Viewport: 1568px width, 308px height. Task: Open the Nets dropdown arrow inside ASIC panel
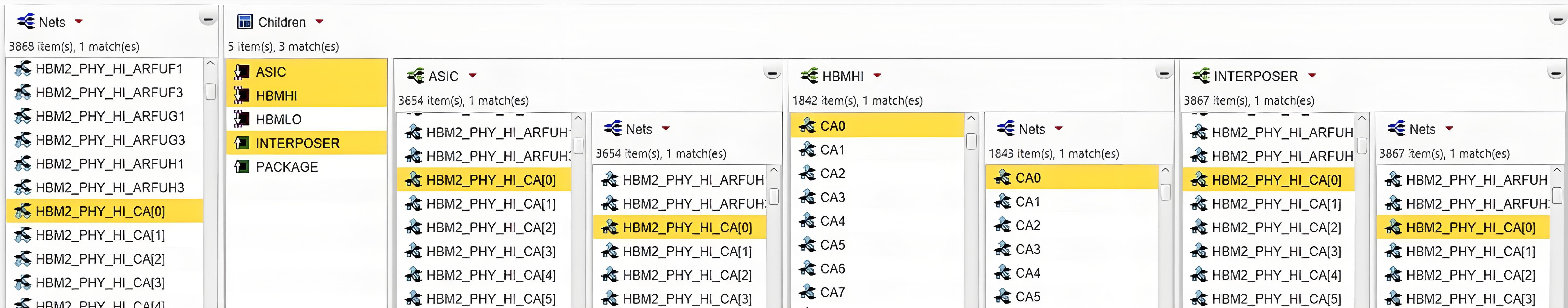[665, 129]
